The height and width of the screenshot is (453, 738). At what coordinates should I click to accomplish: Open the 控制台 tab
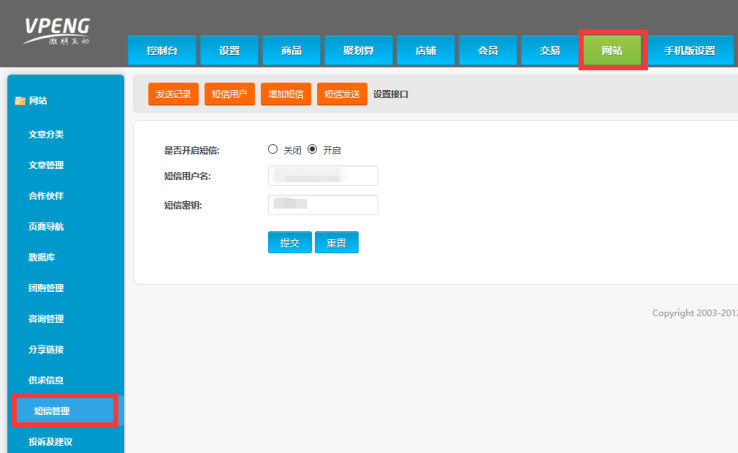pyautogui.click(x=162, y=51)
